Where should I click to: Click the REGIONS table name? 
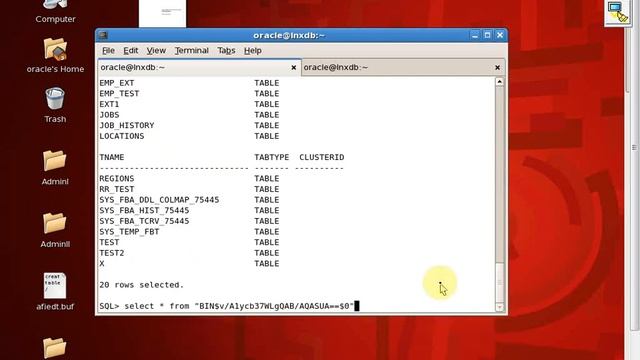117,178
